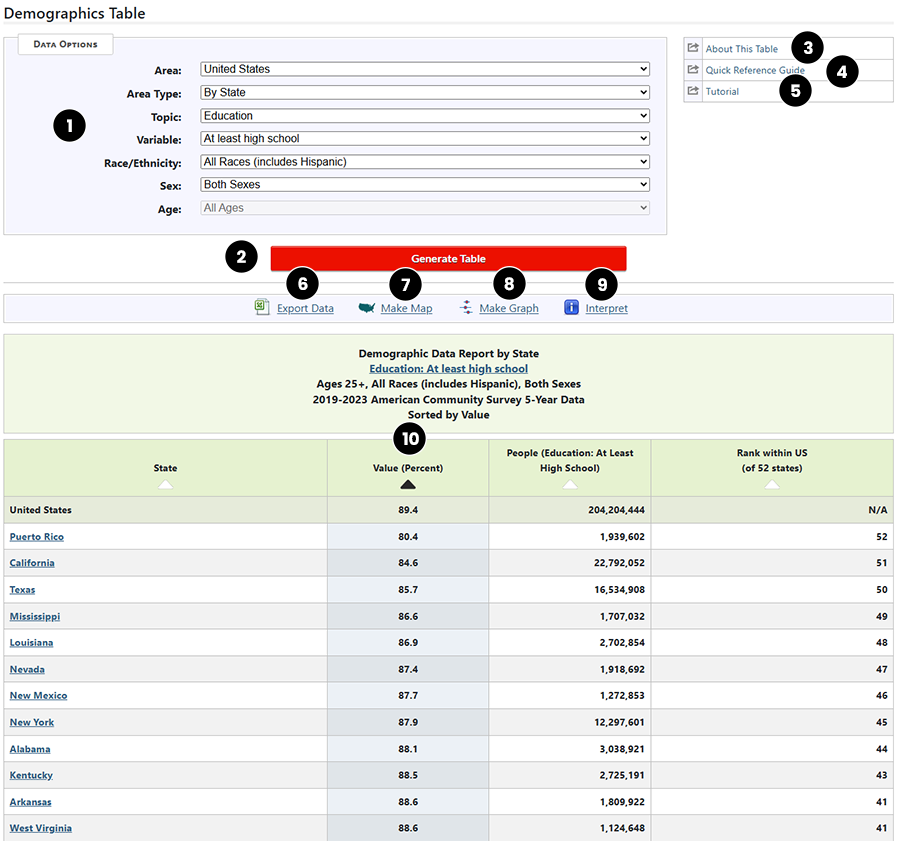
Task: Select the California state link
Action: point(31,563)
